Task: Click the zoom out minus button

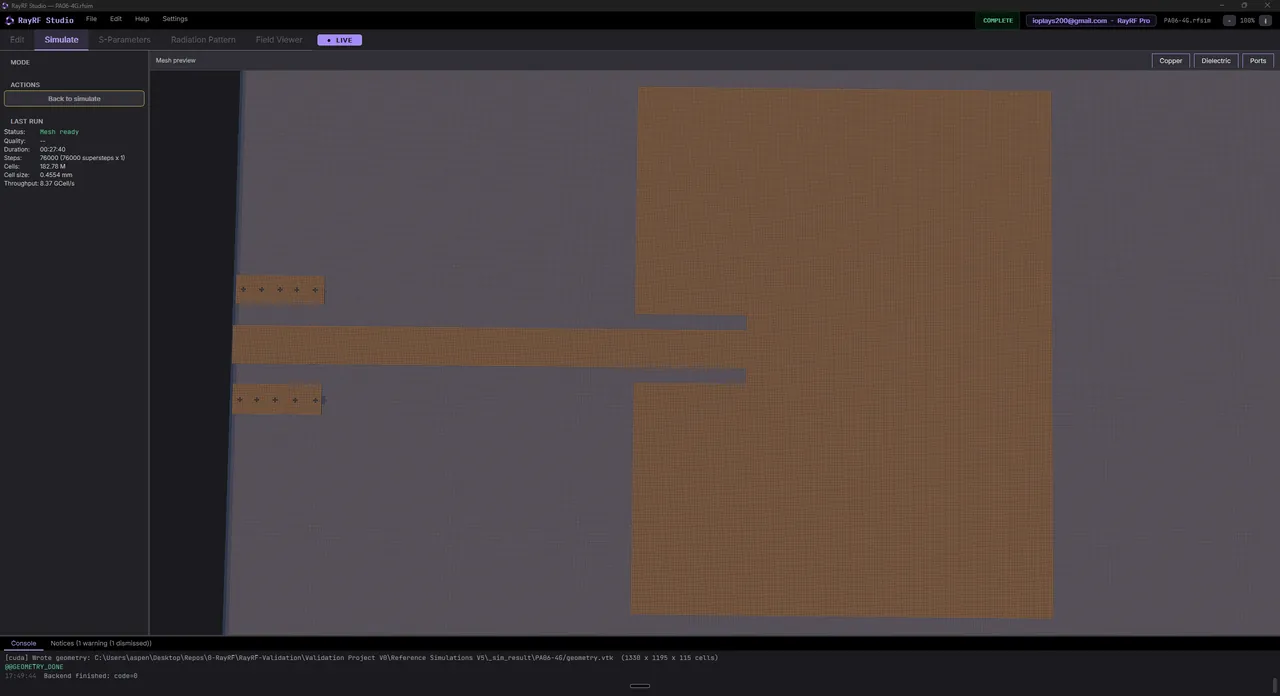Action: [1229, 20]
